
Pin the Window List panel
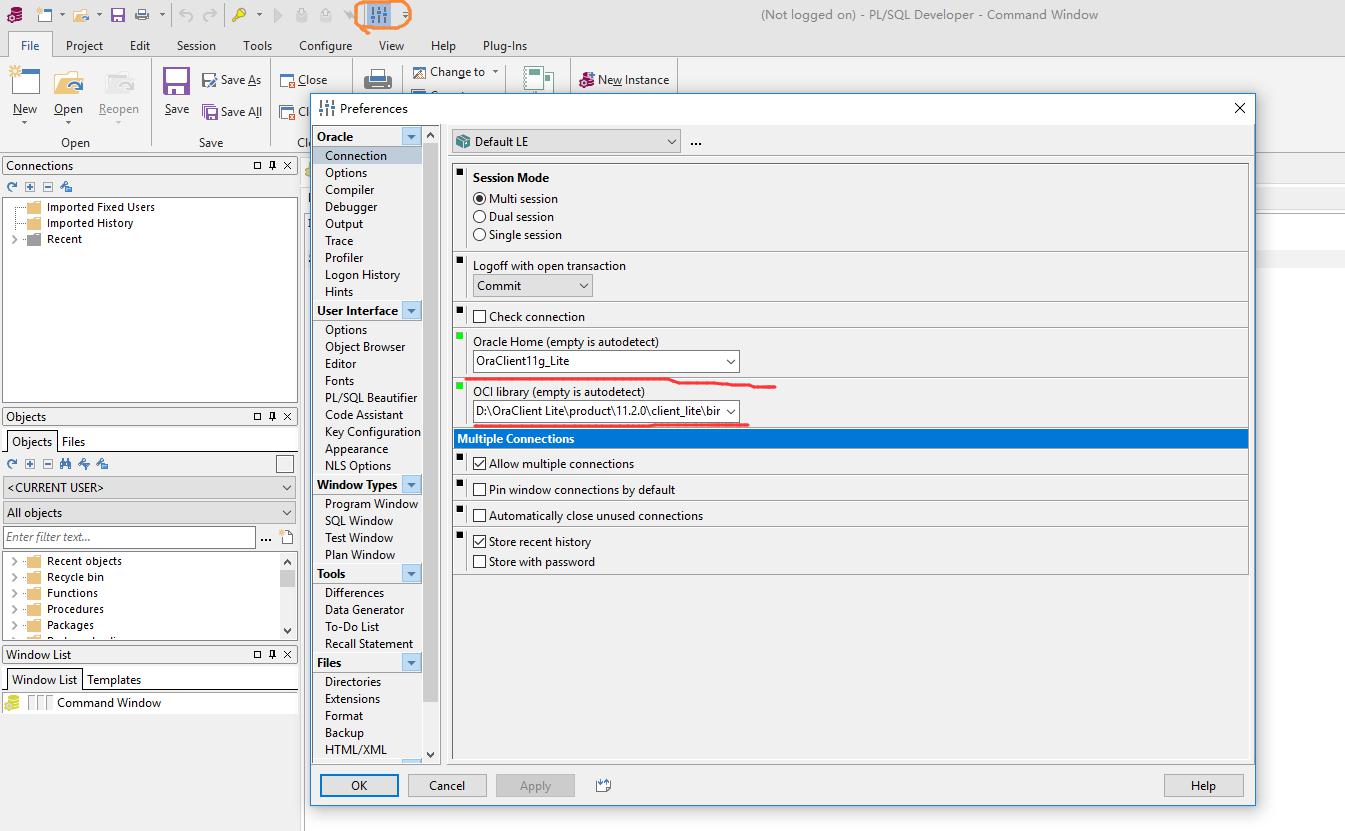(x=272, y=655)
